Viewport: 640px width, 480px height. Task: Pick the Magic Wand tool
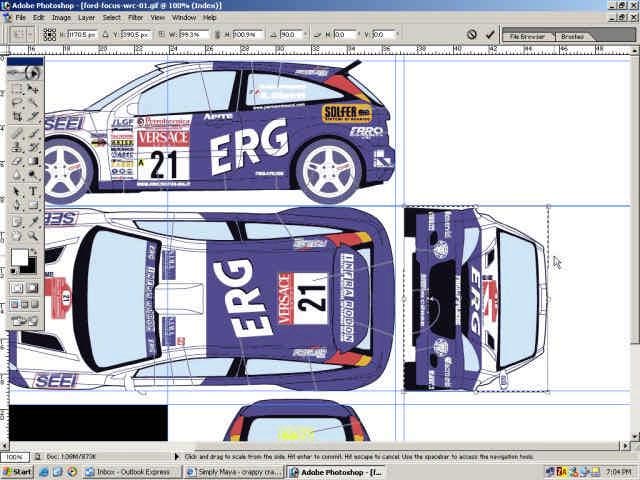click(32, 102)
